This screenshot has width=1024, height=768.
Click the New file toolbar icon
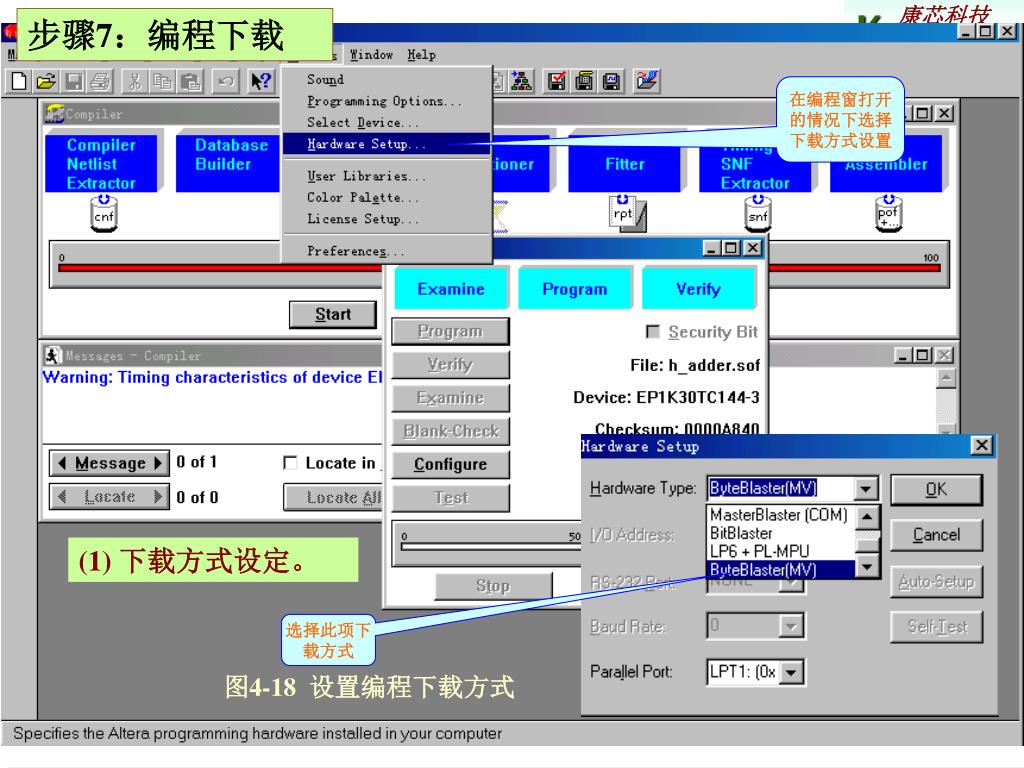pyautogui.click(x=19, y=82)
